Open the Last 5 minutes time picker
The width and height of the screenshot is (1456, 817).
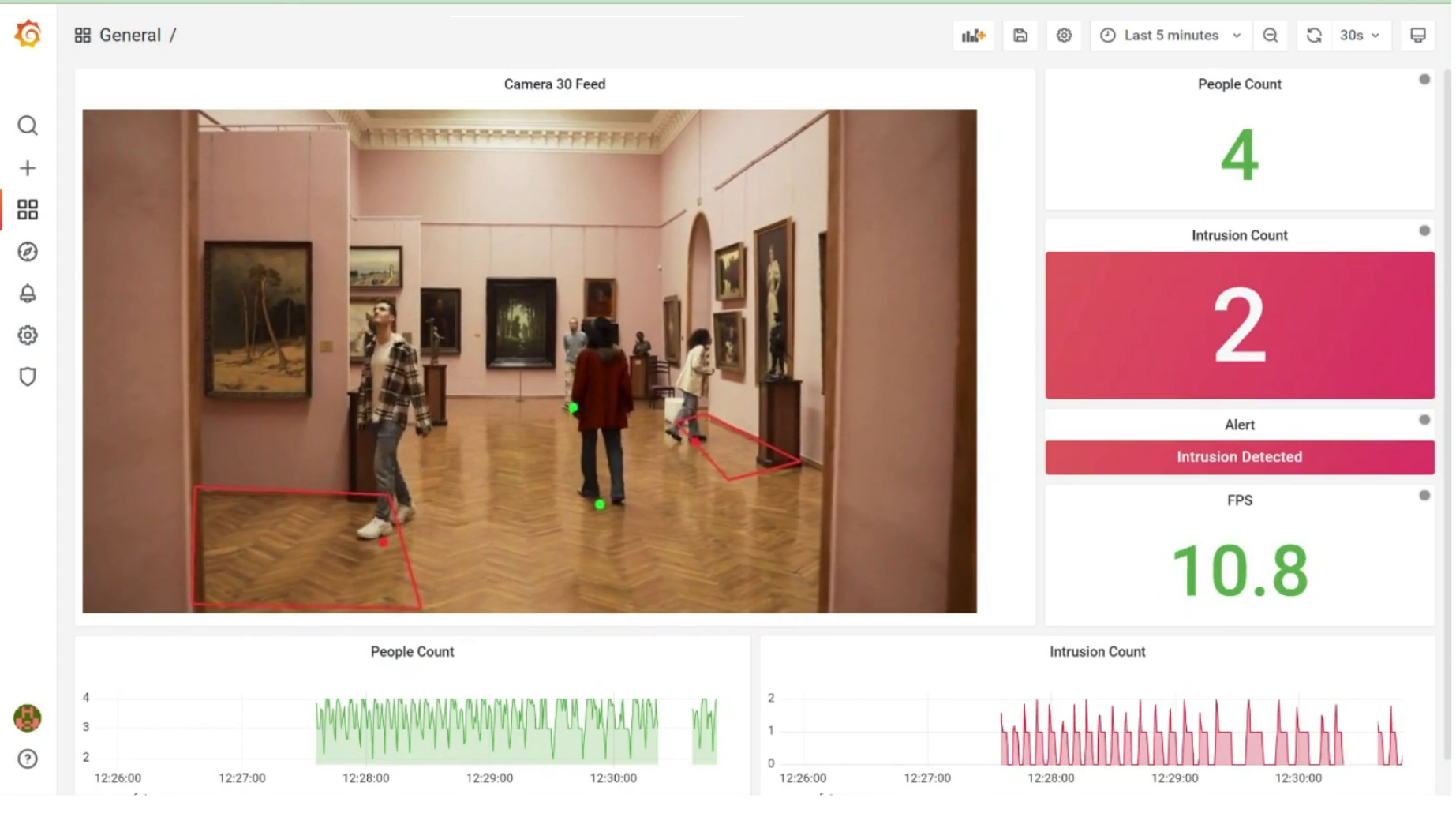tap(1171, 36)
